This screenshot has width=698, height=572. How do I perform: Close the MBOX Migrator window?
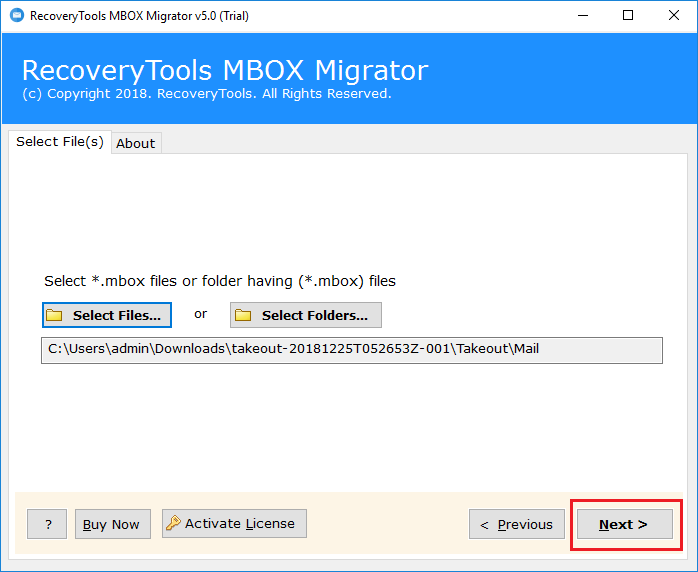click(674, 16)
